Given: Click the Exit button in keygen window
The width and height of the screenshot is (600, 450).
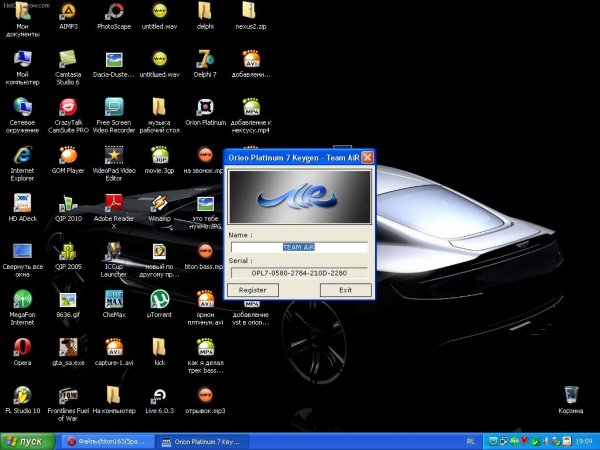Looking at the screenshot, I should click(346, 290).
